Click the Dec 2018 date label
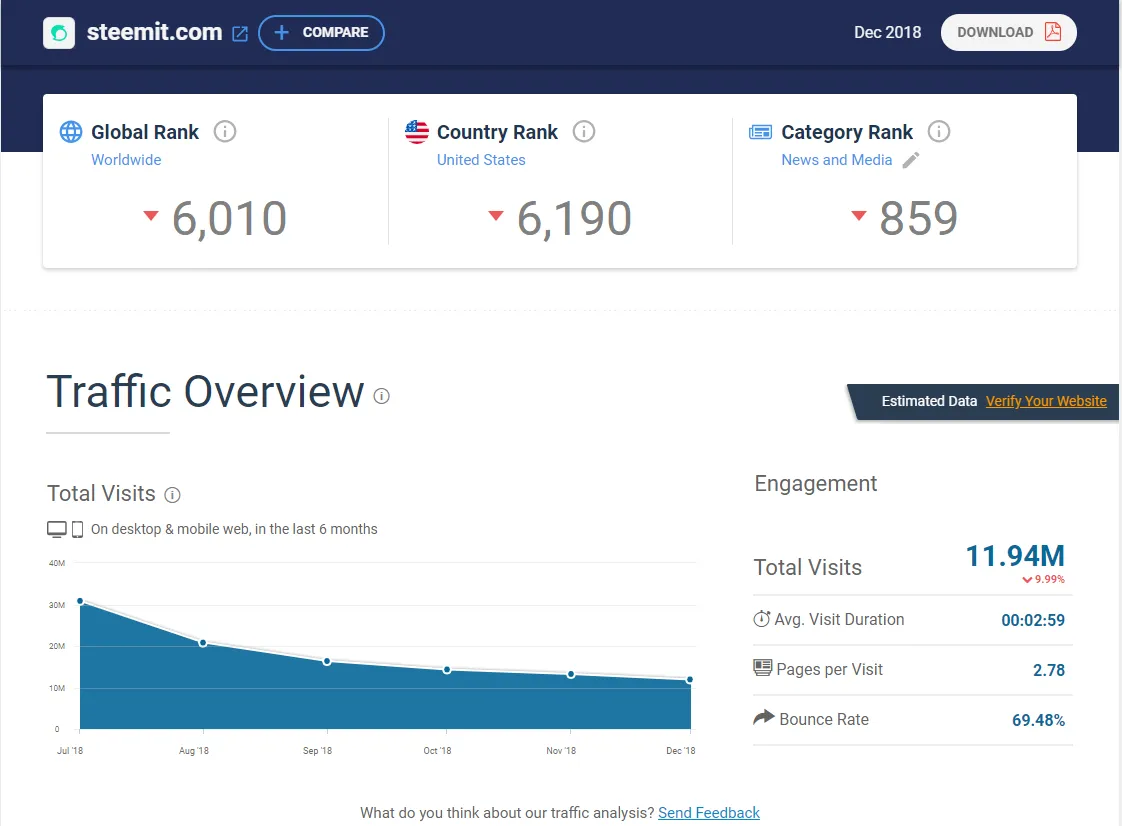Viewport: 1122px width, 826px height. pos(887,32)
